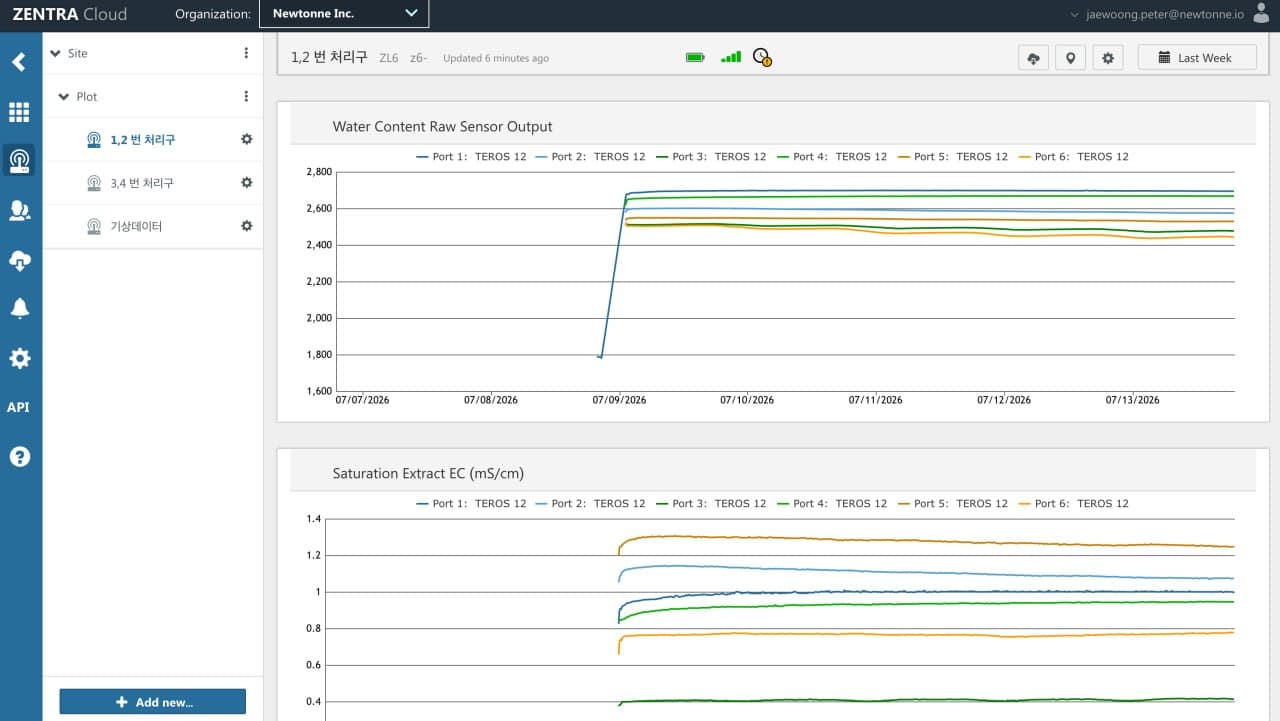The width and height of the screenshot is (1280, 721).
Task: Select the 3,4 번 처리구 device
Action: (143, 183)
